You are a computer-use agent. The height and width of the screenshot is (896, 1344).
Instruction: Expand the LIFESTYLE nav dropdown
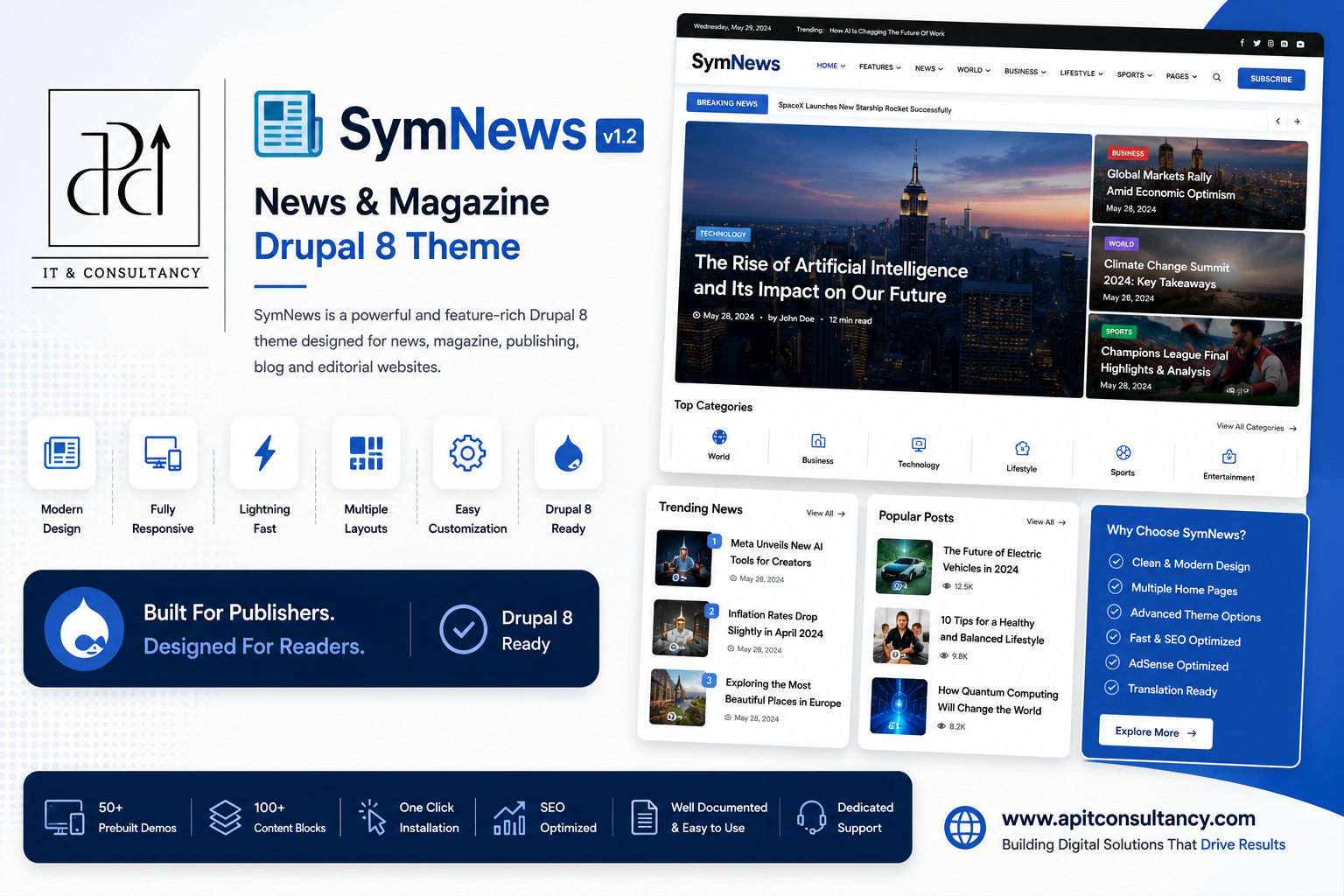point(1081,73)
